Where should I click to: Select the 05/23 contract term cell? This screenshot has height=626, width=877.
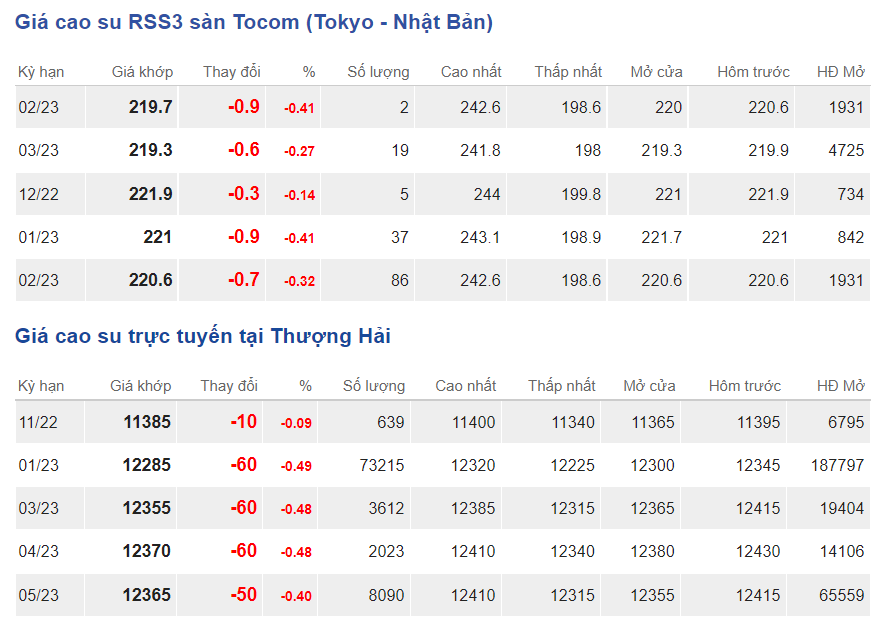click(x=38, y=595)
